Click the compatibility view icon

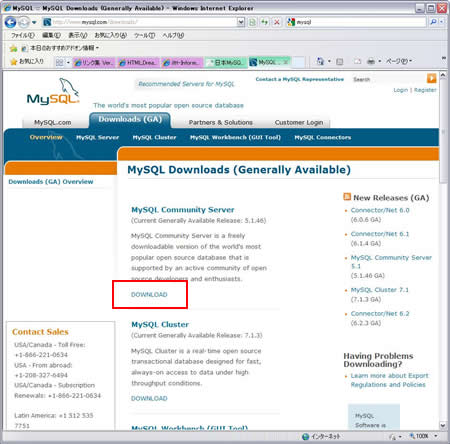pyautogui.click(x=253, y=22)
